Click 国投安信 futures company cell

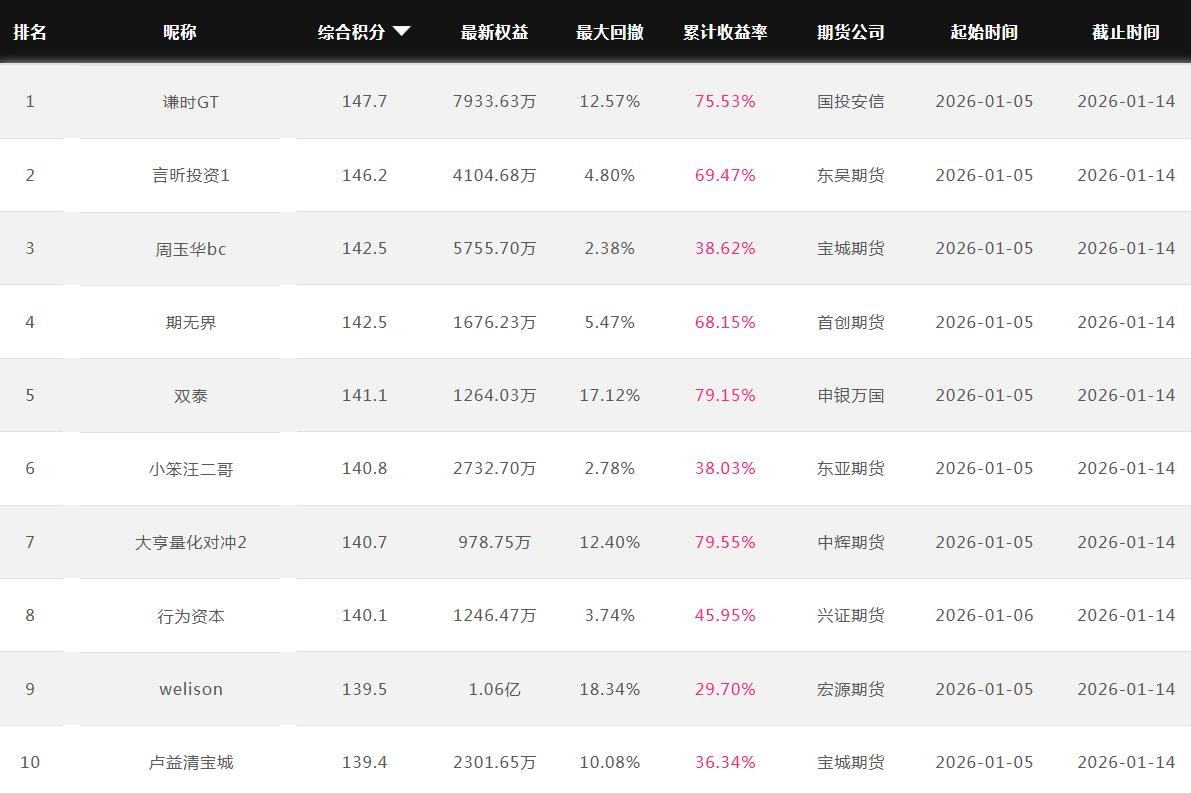click(x=850, y=102)
